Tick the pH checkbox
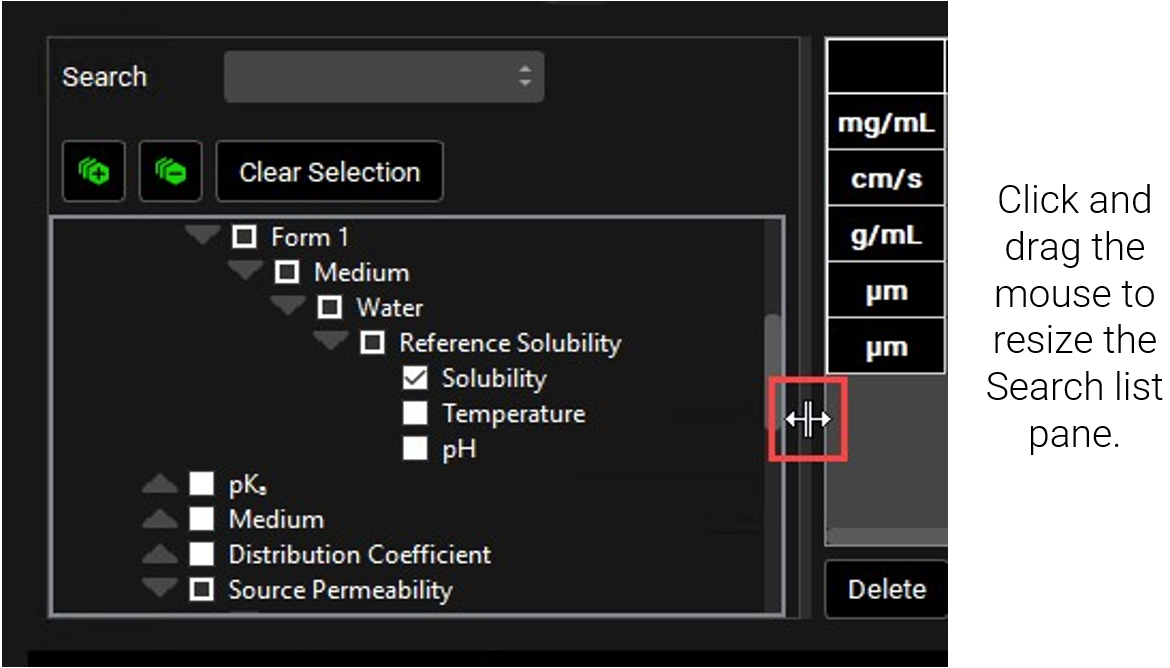 point(415,449)
